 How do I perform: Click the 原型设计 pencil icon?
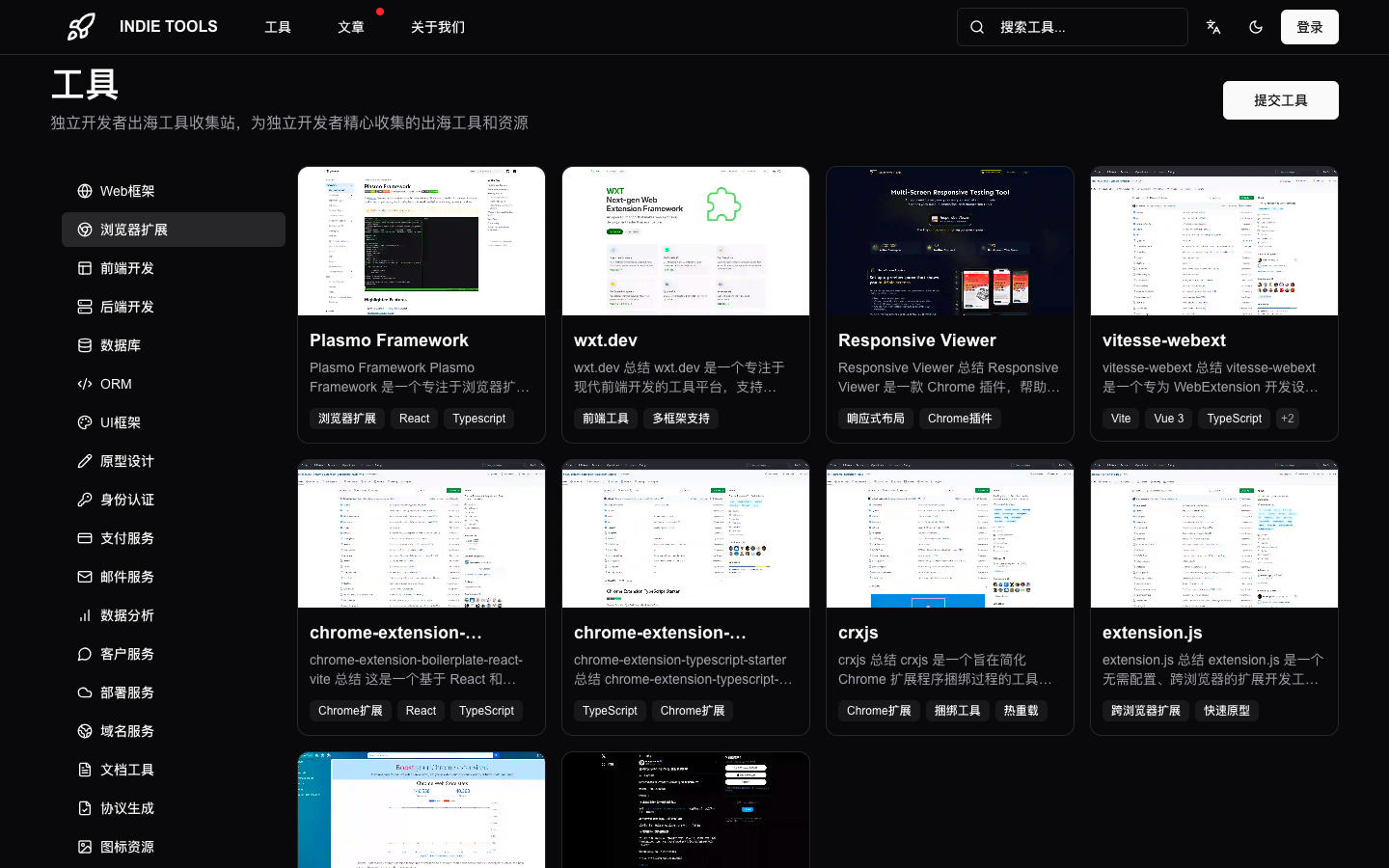(x=85, y=461)
